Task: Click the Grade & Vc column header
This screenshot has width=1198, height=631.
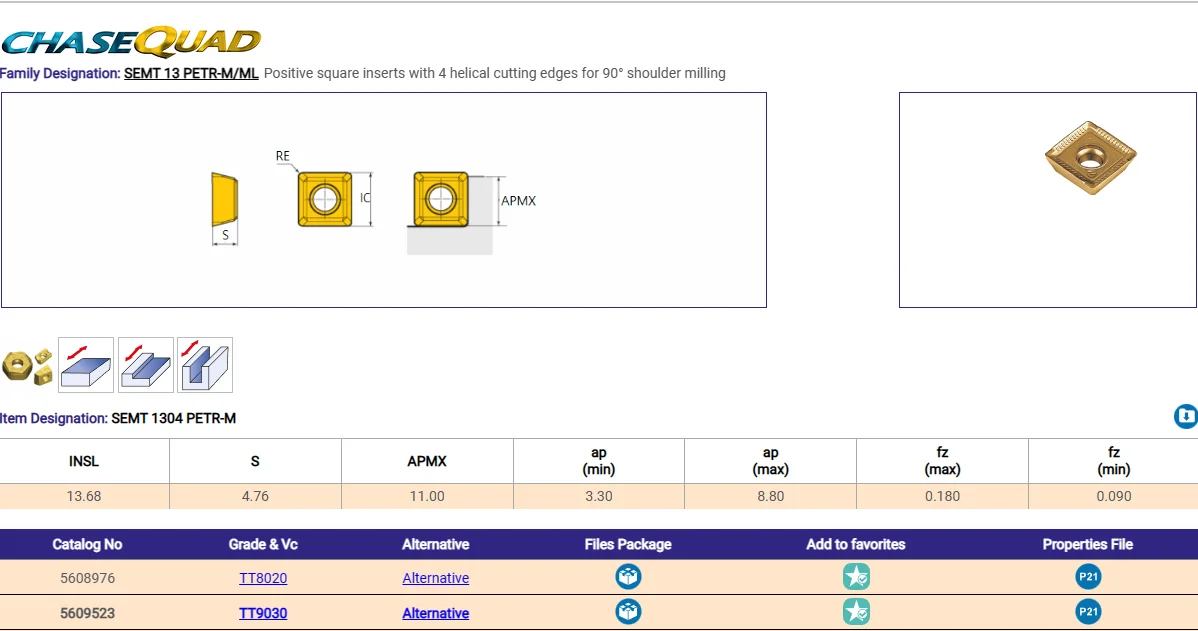Action: tap(263, 545)
